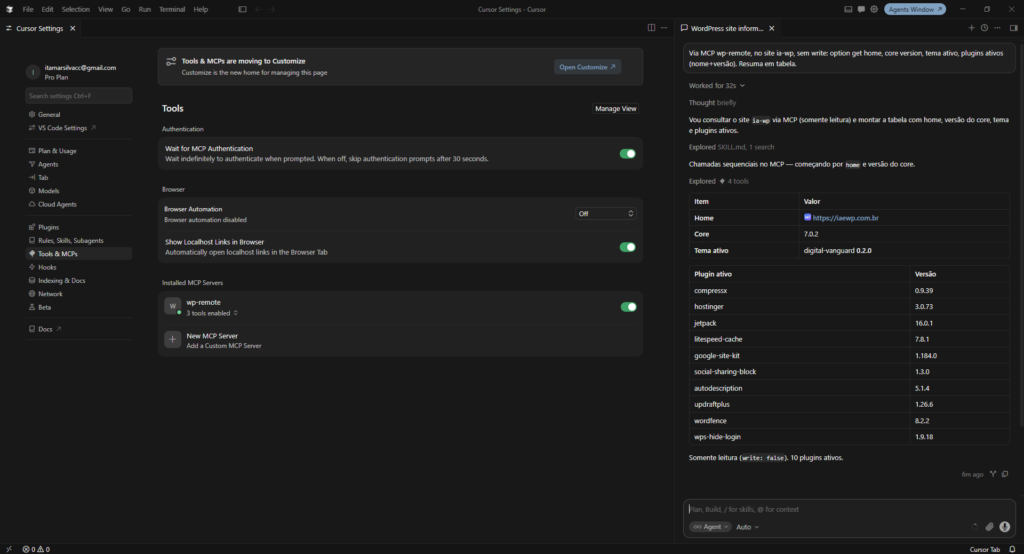Open the Selection menu
Screen dimensions: 1024x554
pyautogui.click(x=76, y=9)
